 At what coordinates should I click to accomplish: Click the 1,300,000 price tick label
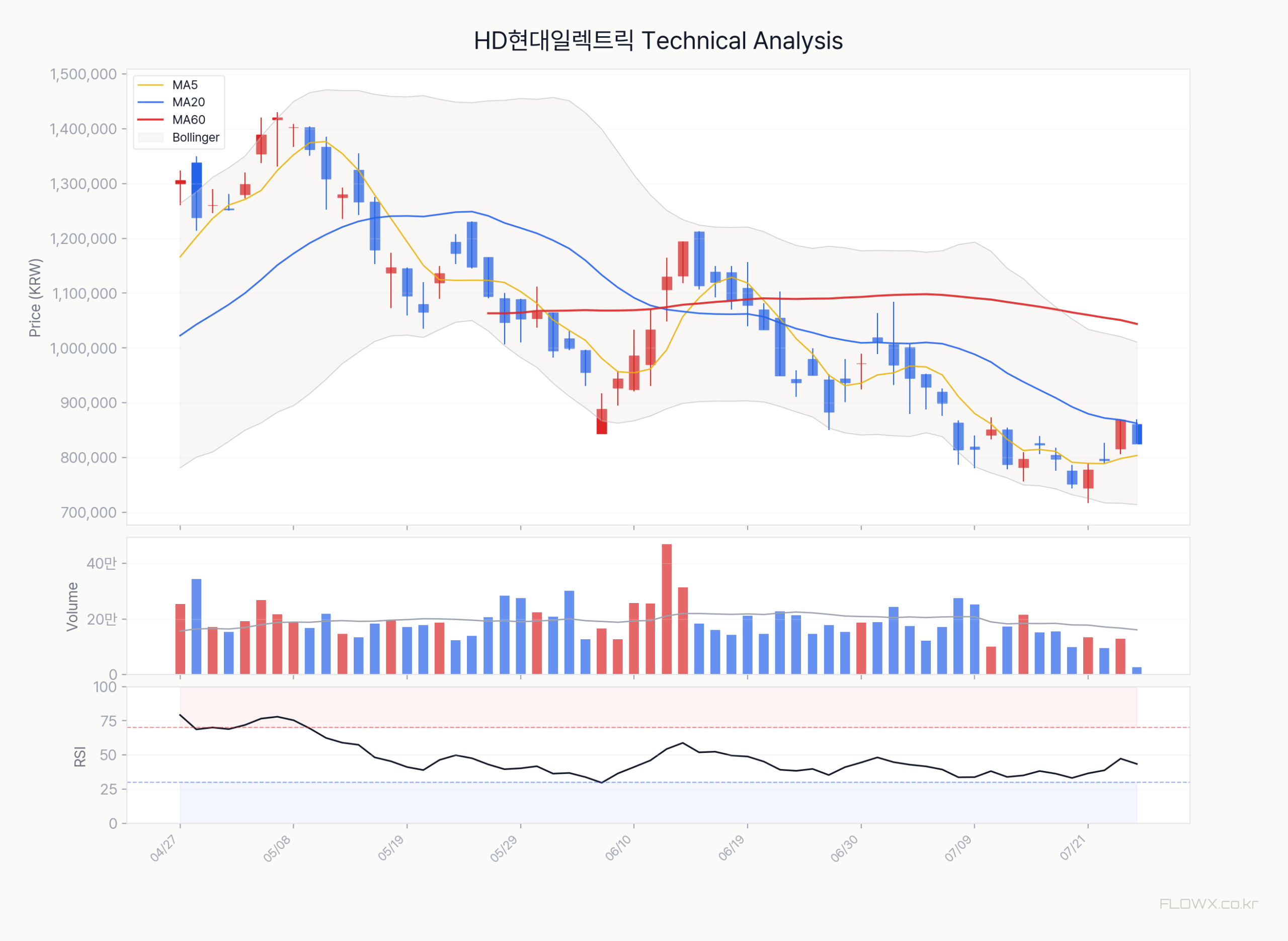83,184
